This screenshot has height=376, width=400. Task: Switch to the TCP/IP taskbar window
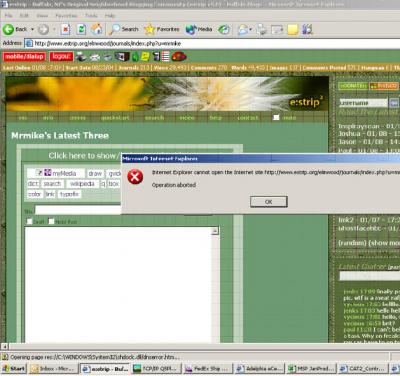(156, 369)
